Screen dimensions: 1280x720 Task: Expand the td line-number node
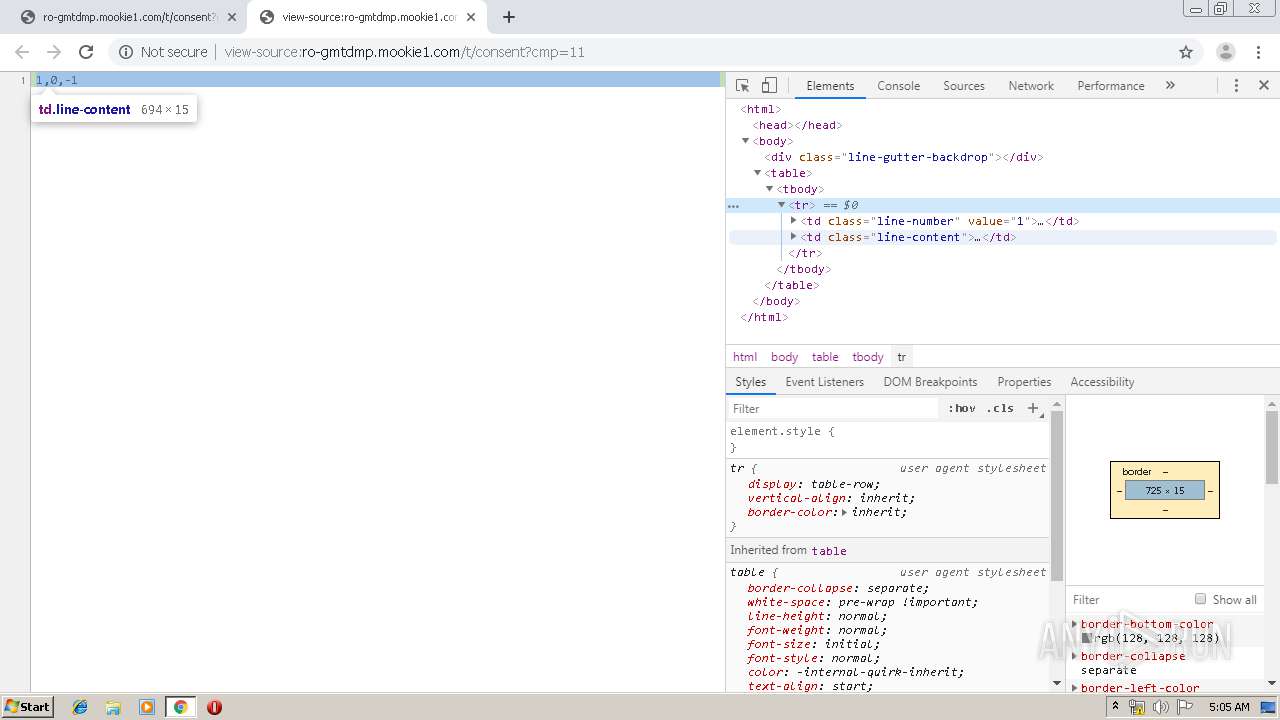pyautogui.click(x=794, y=221)
